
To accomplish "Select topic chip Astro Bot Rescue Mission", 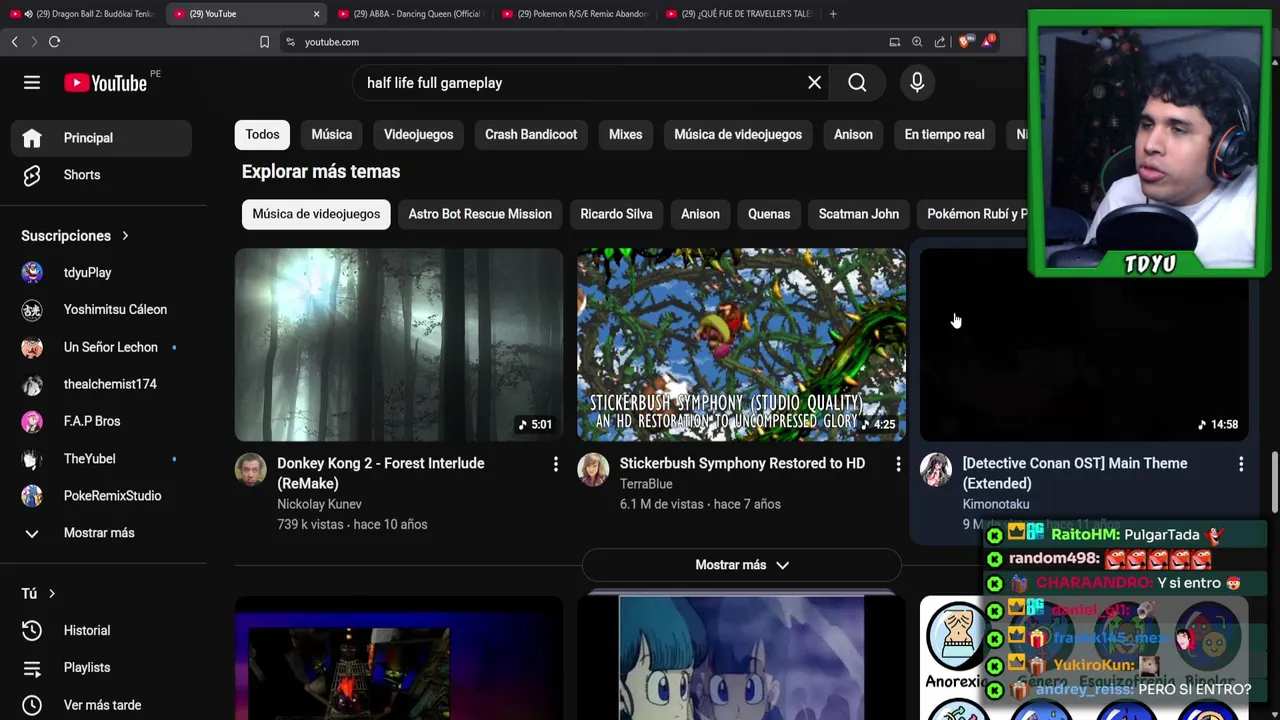I will (x=480, y=214).
